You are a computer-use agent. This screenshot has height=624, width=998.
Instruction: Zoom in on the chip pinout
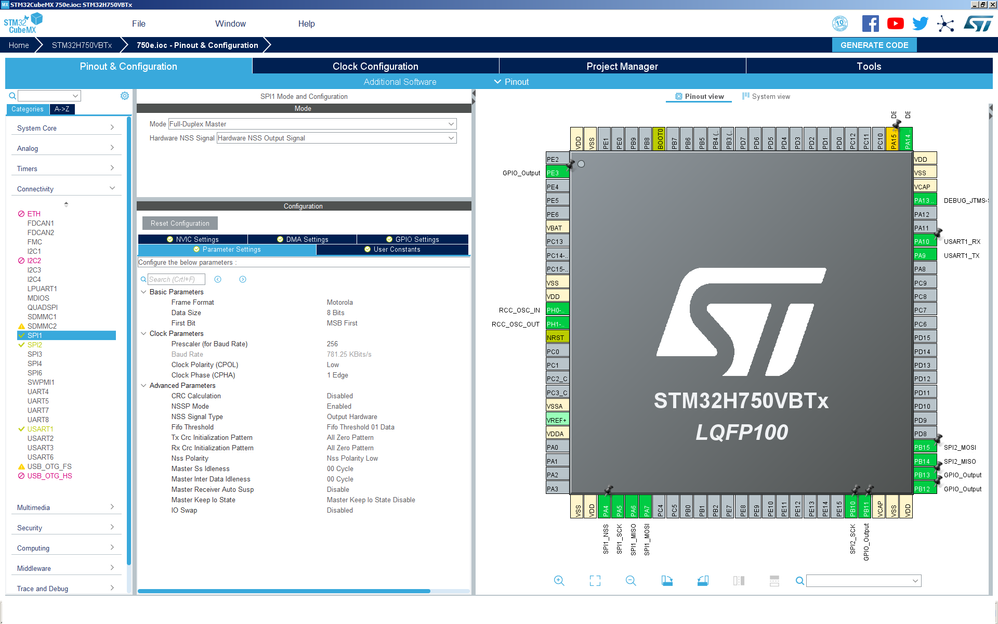[x=559, y=580]
